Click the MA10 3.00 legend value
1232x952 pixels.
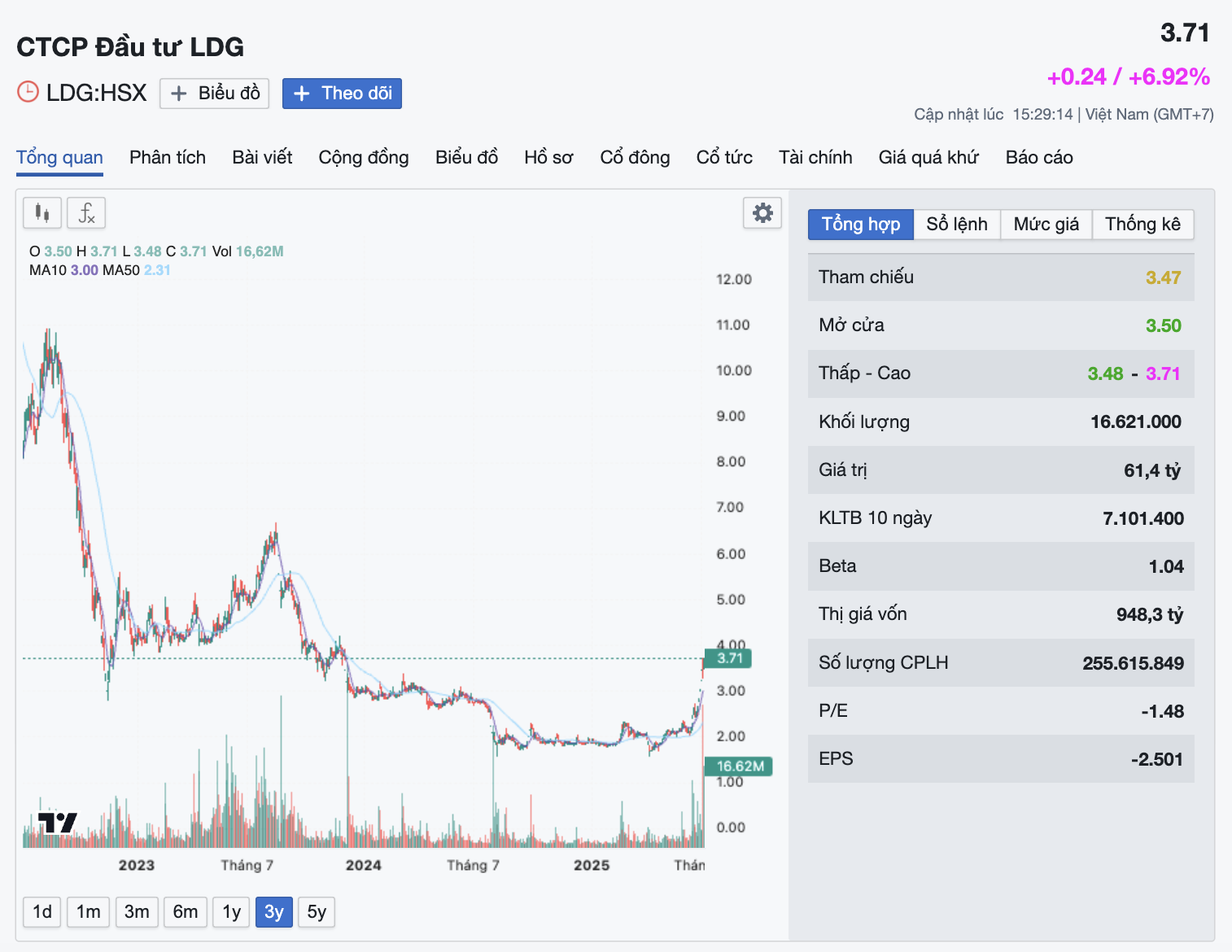pyautogui.click(x=85, y=270)
